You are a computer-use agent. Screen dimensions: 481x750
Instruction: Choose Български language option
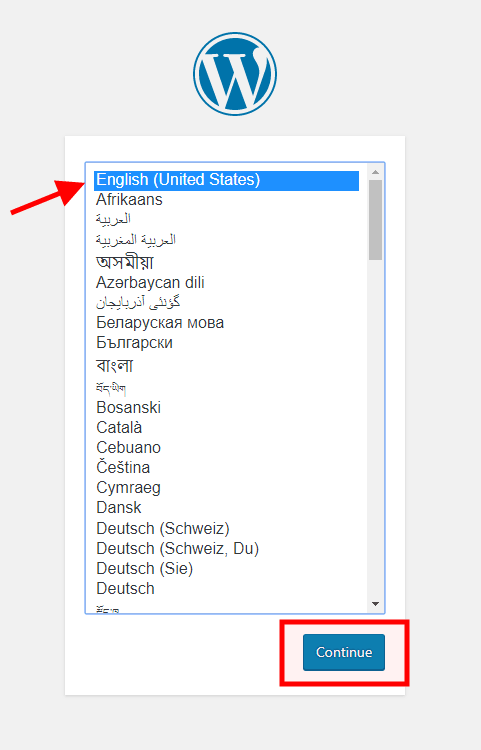click(x=226, y=343)
